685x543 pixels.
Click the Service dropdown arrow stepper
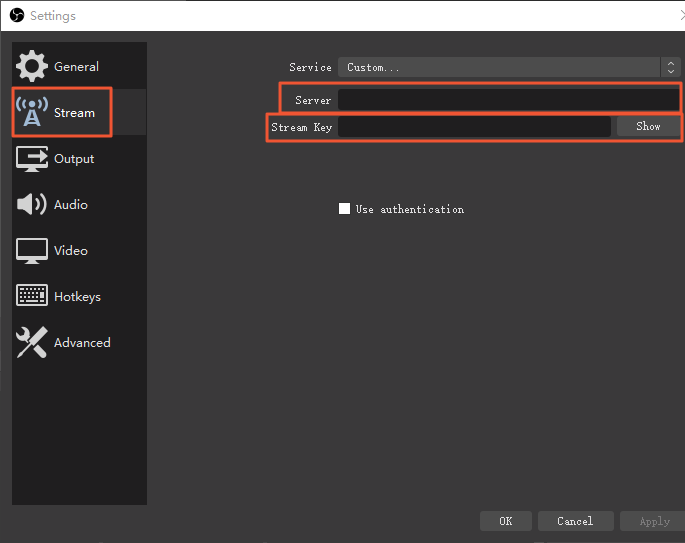click(671, 67)
